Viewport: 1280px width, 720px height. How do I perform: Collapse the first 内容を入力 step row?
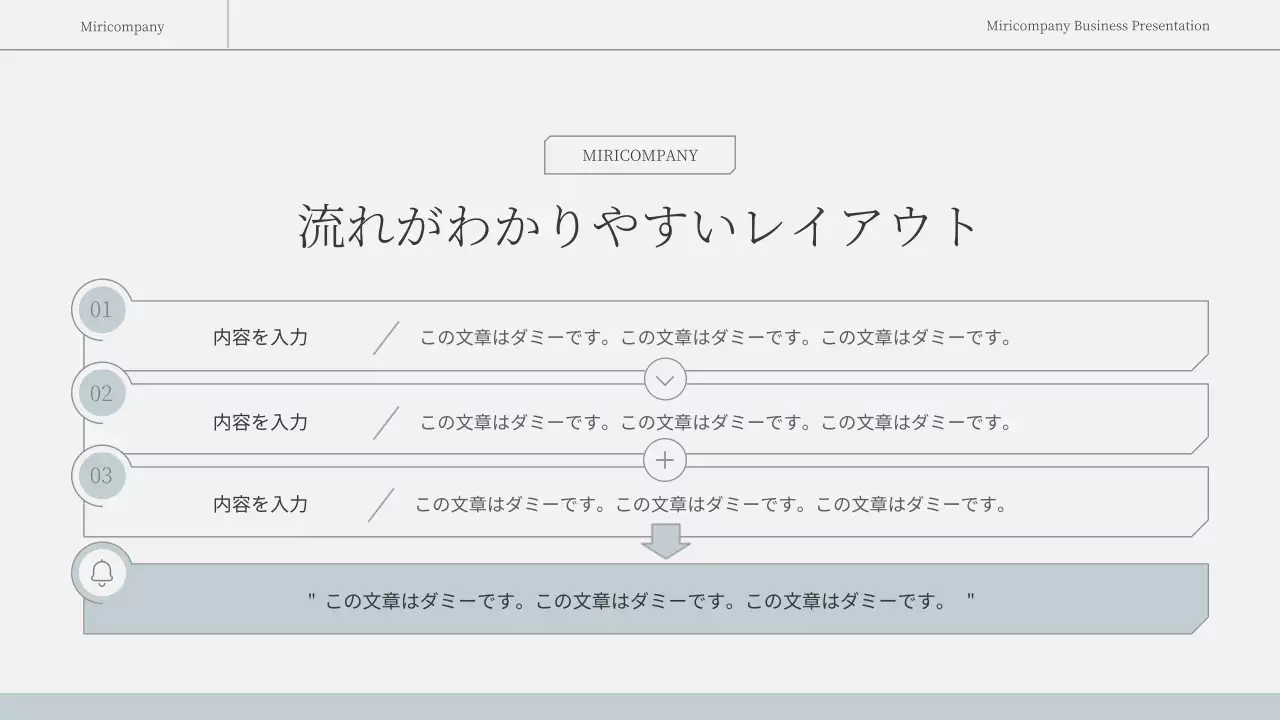[259, 337]
